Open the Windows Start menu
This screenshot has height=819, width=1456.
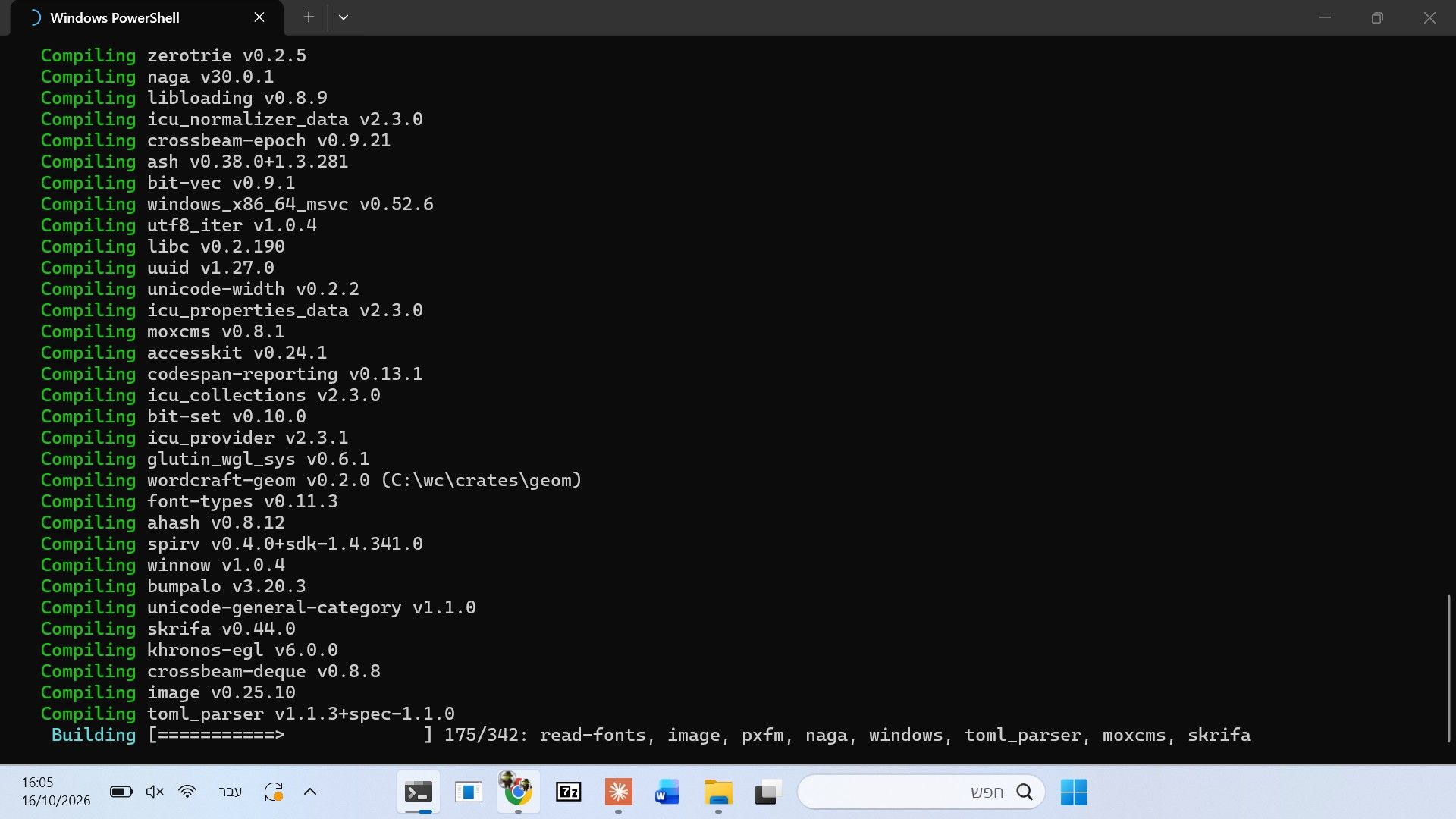1074,792
